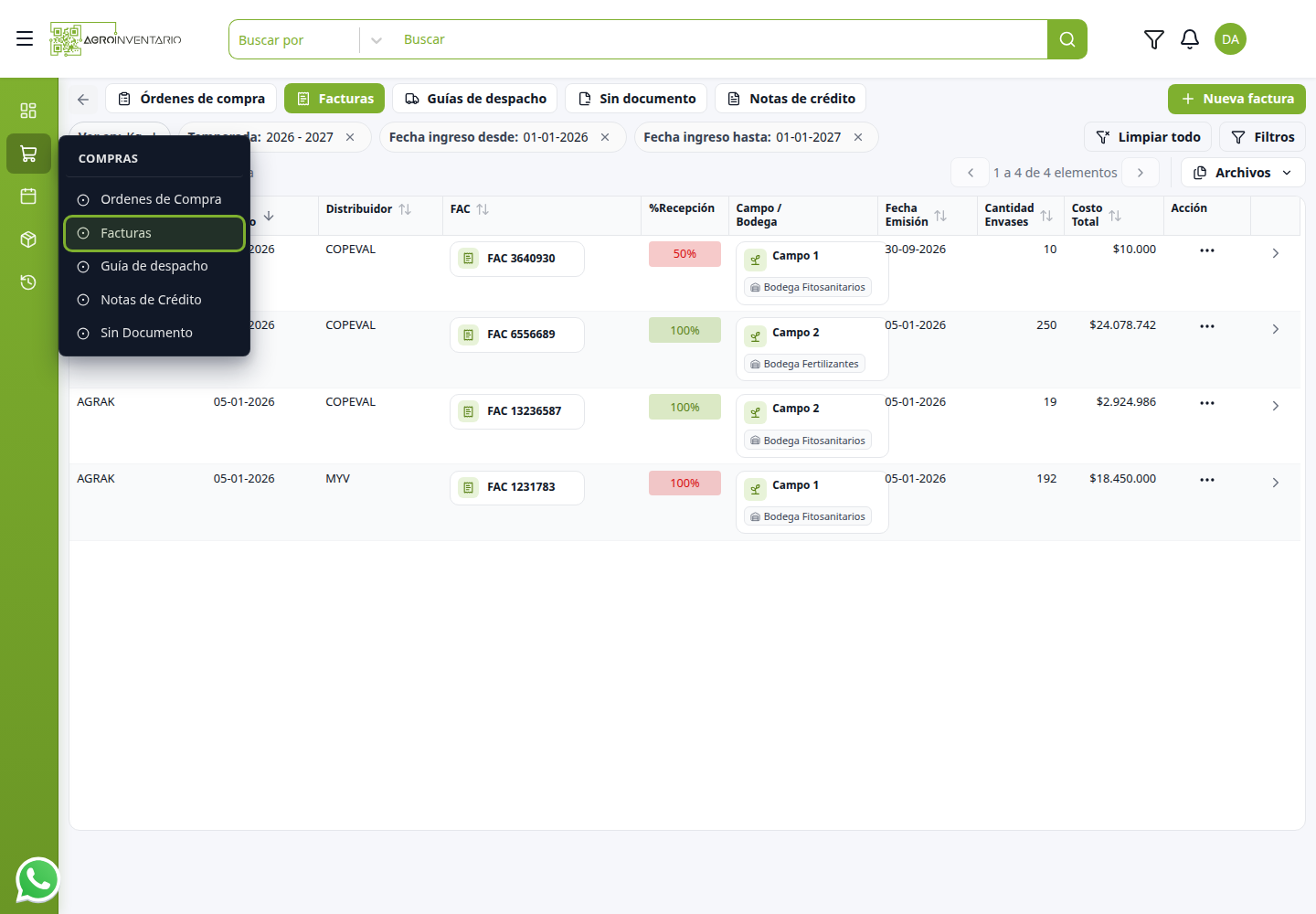Screen dimensions: 1316x914
Task: Open the funnel filter icon in header
Action: click(1153, 39)
